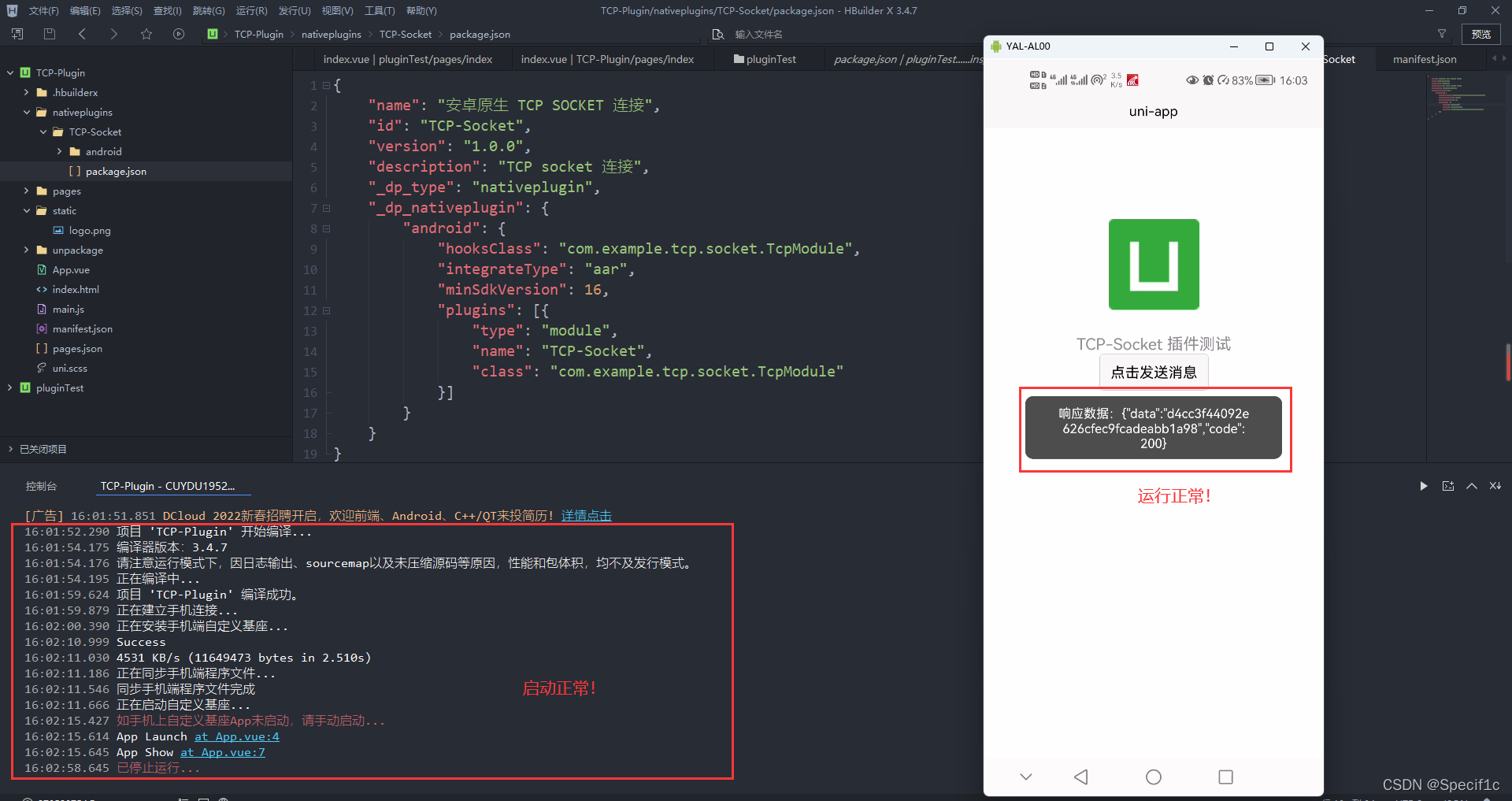The image size is (1512, 801).
Task: Open a new terminal from the console toolbar
Action: 1448,486
